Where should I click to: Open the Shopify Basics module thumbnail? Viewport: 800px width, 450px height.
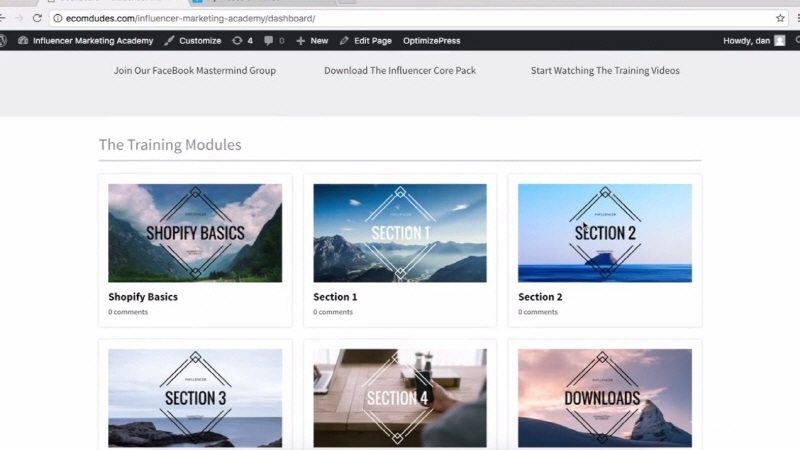coord(195,233)
